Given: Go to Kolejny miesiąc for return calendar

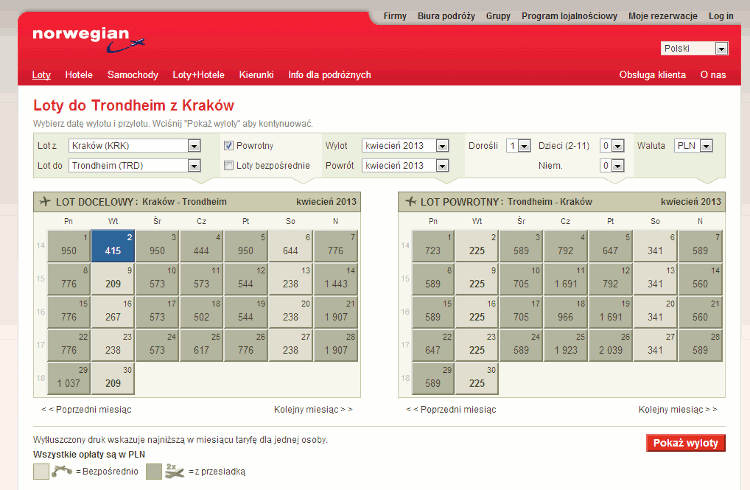Looking at the screenshot, I should click(678, 410).
